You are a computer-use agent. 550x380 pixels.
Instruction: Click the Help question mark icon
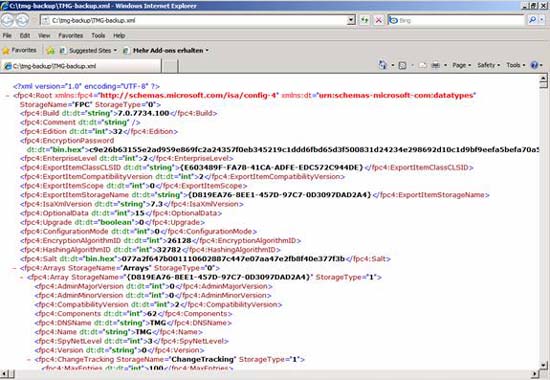[x=534, y=65]
